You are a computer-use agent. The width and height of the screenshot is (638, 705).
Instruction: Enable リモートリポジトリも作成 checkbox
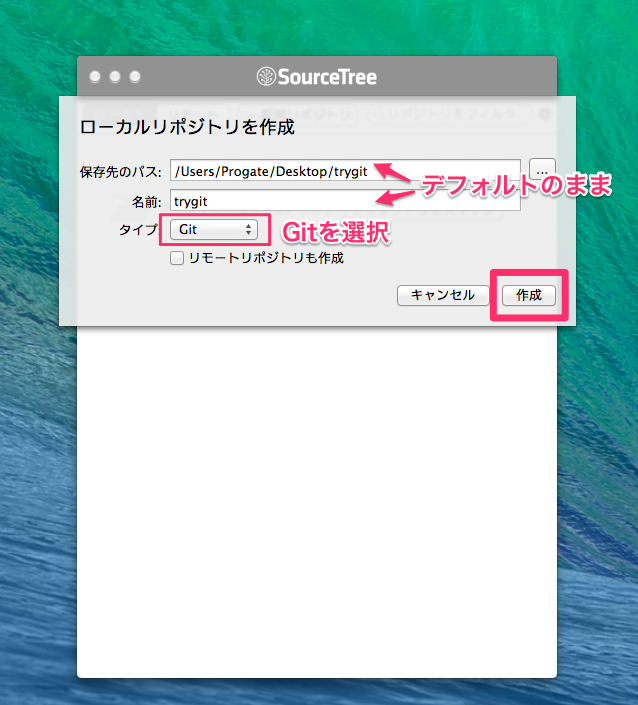click(x=177, y=258)
